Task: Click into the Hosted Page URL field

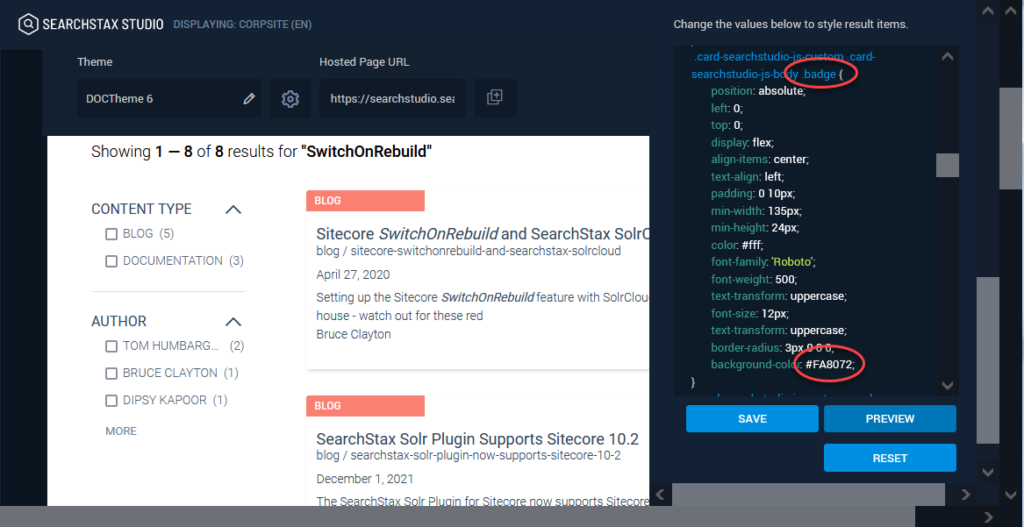Action: pyautogui.click(x=392, y=99)
